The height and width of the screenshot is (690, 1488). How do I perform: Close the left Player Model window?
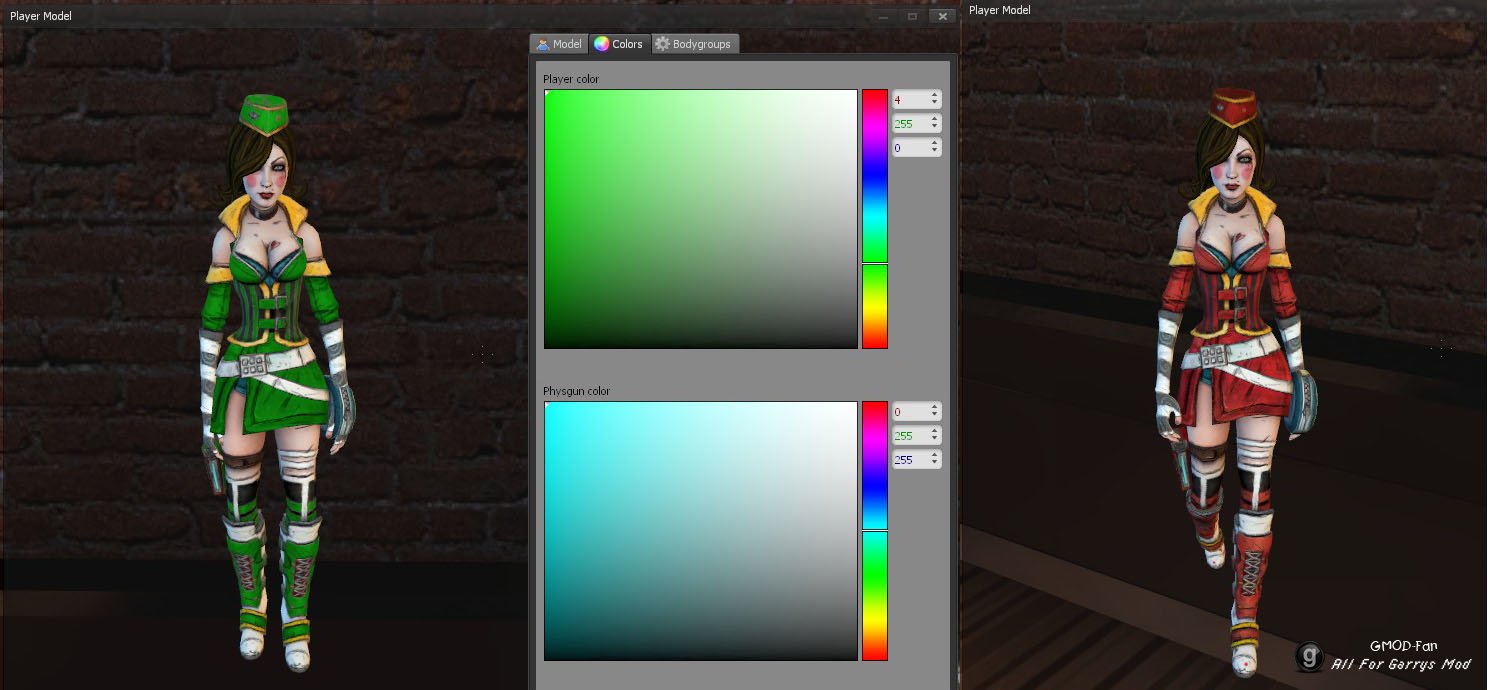942,16
